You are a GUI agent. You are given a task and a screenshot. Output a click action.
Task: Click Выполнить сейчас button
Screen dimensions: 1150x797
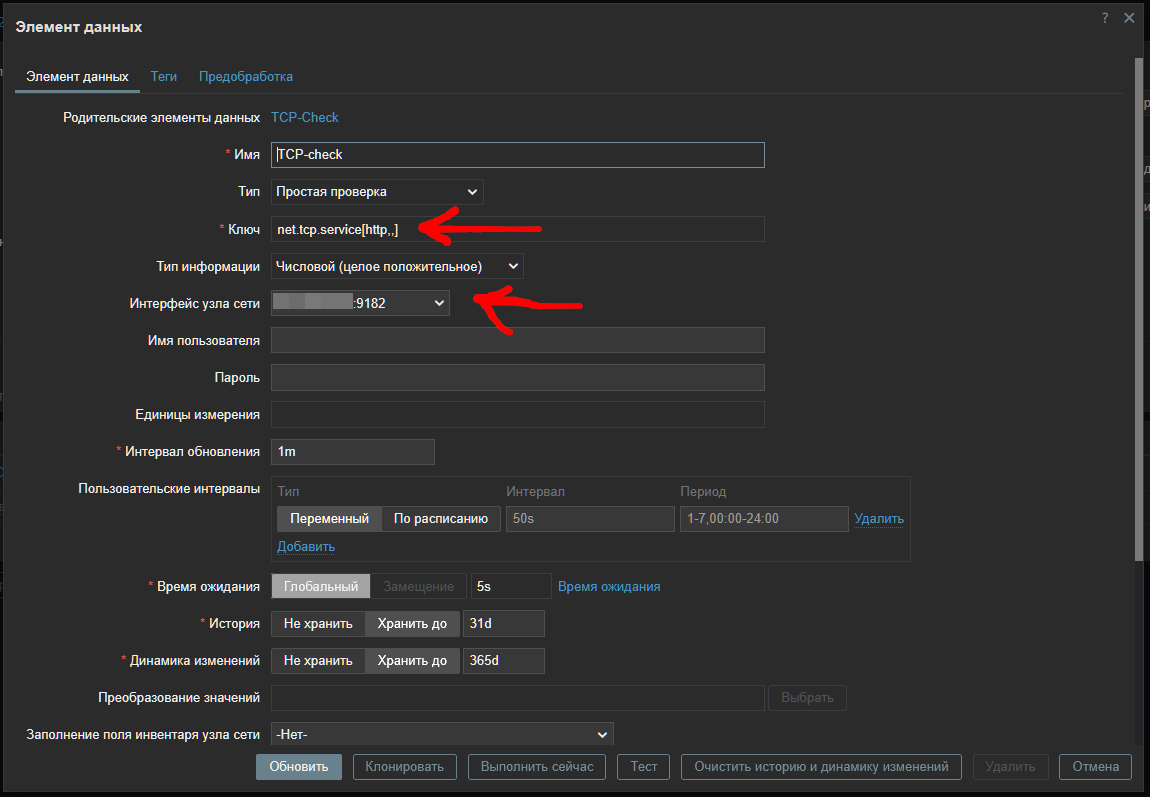pyautogui.click(x=537, y=766)
